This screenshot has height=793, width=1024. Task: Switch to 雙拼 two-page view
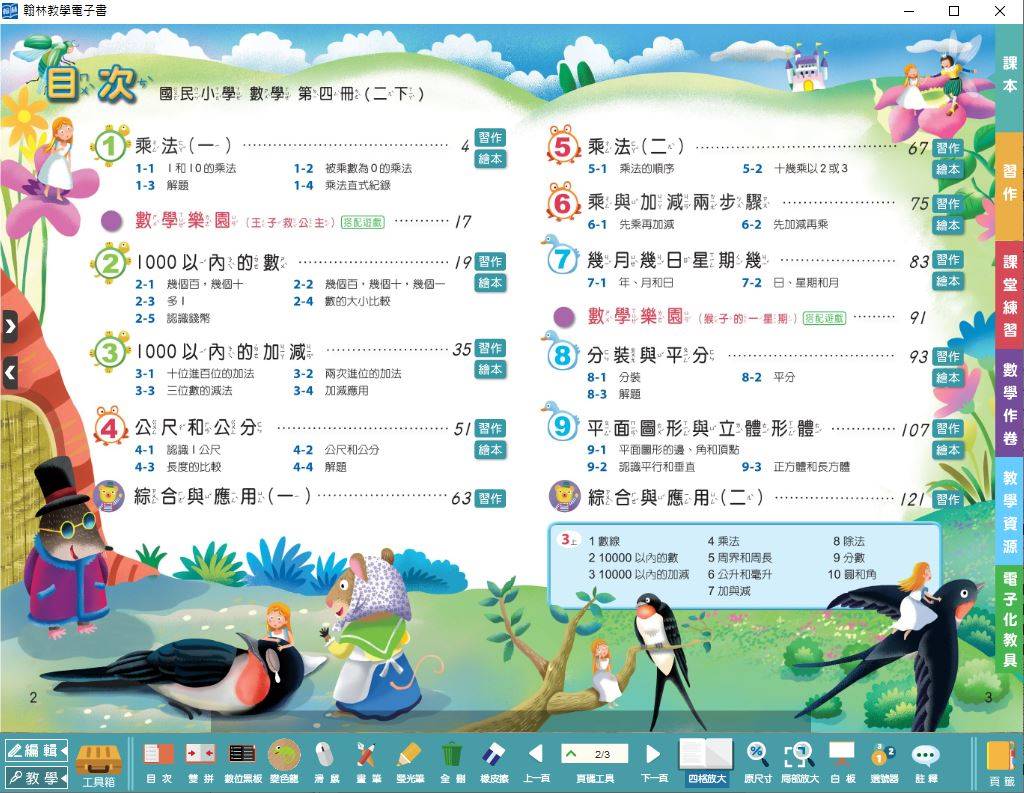tap(200, 763)
